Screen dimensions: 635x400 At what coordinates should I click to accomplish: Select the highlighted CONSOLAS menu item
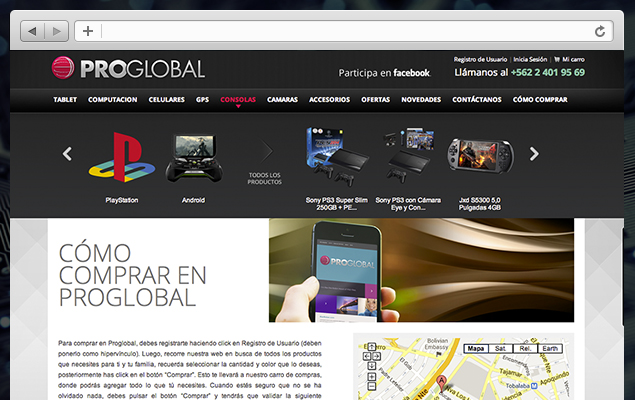coord(238,100)
